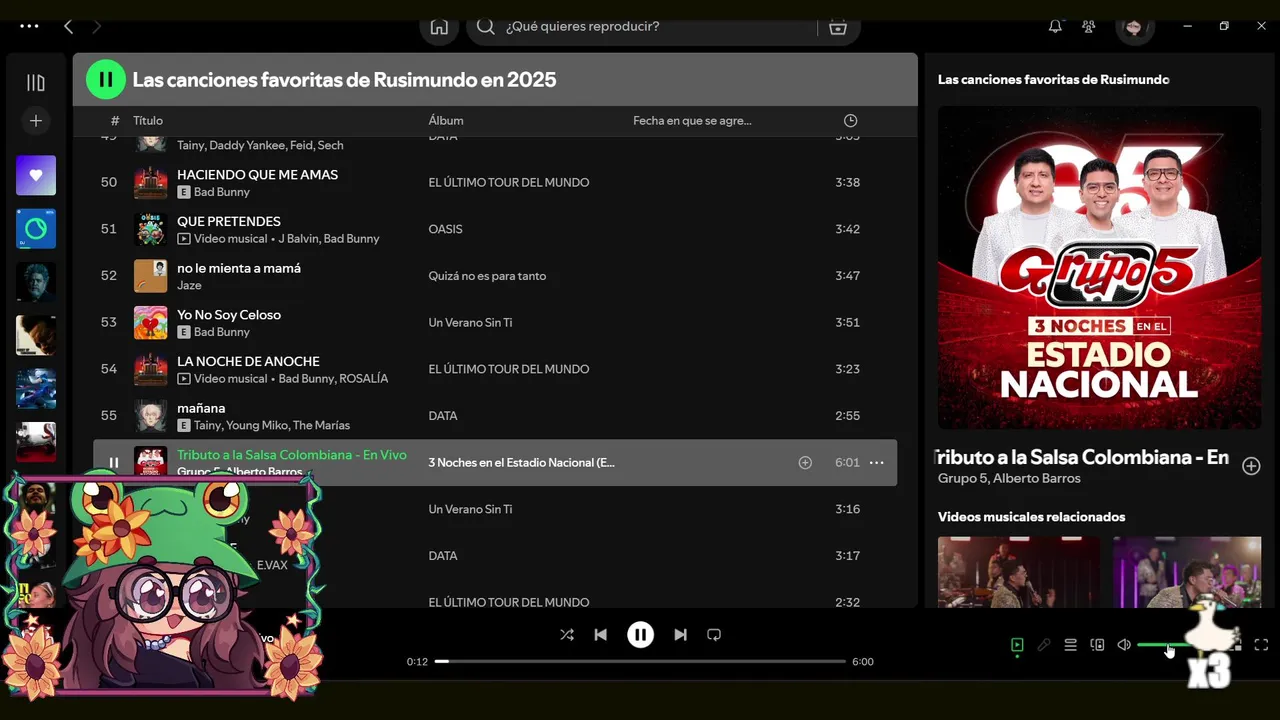Select song LA NOCHE DE ANOCHE

[248, 361]
